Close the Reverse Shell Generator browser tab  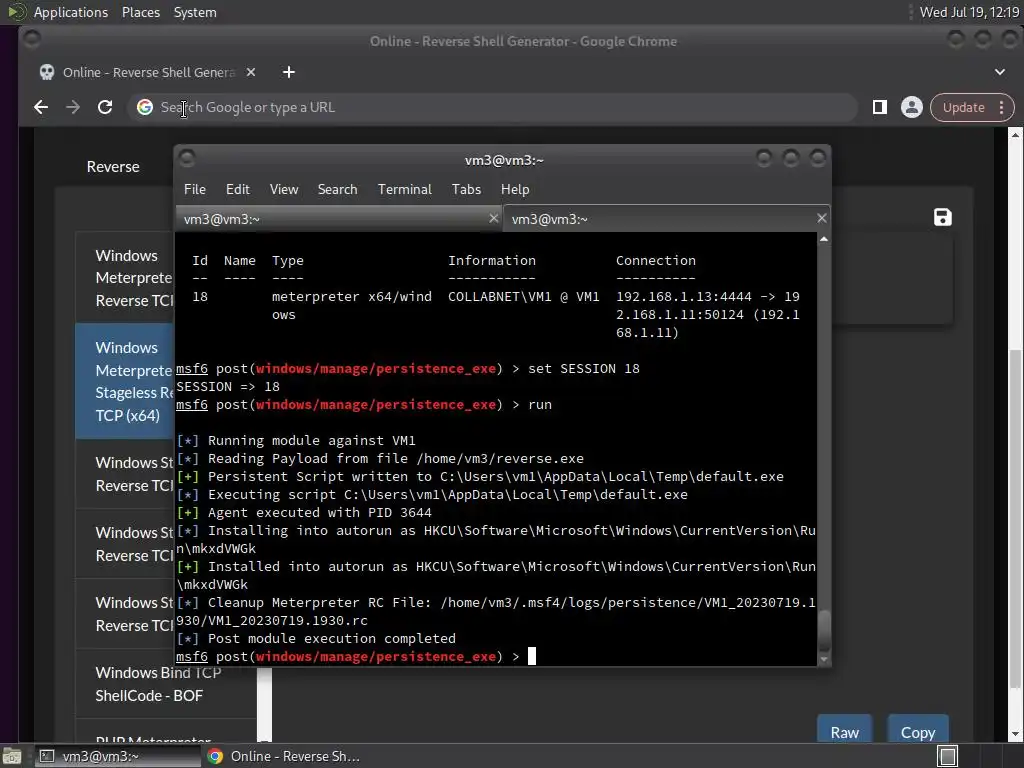251,72
